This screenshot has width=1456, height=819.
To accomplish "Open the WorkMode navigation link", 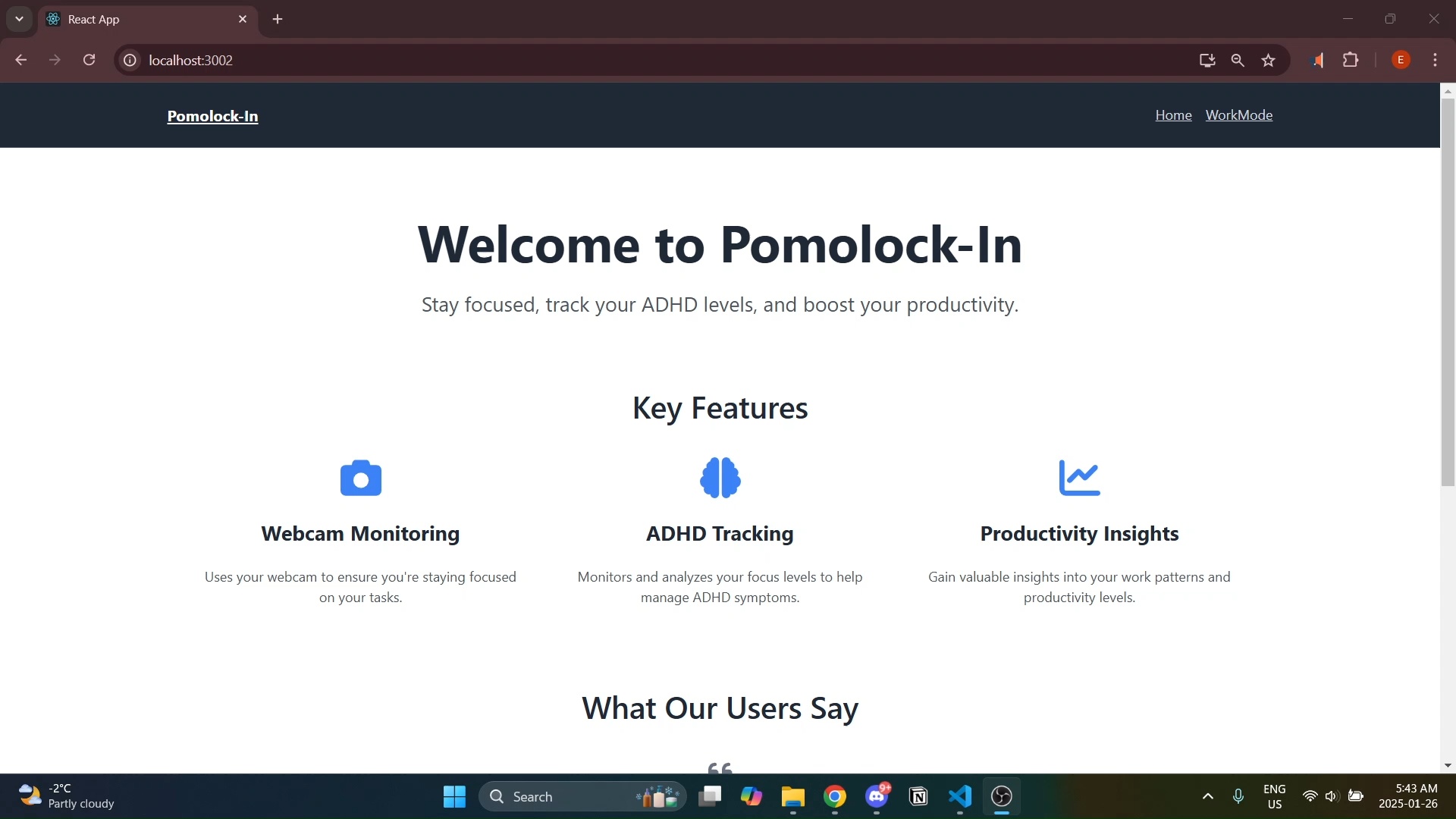I will pyautogui.click(x=1238, y=115).
